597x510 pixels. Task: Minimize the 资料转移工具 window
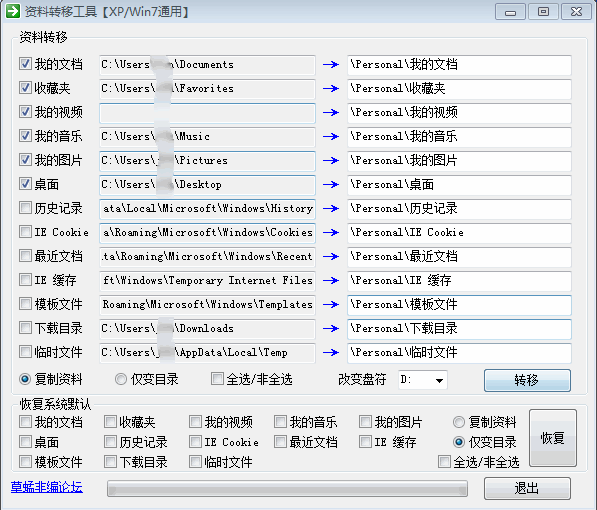click(510, 12)
